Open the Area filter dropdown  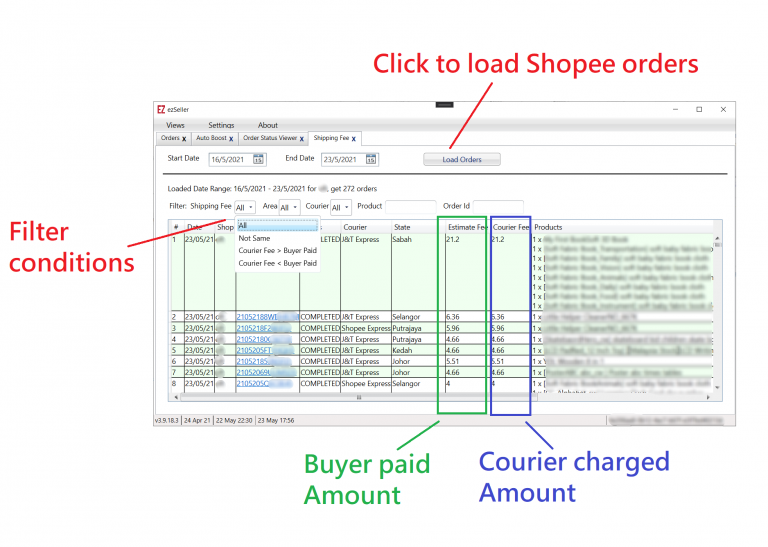(289, 207)
